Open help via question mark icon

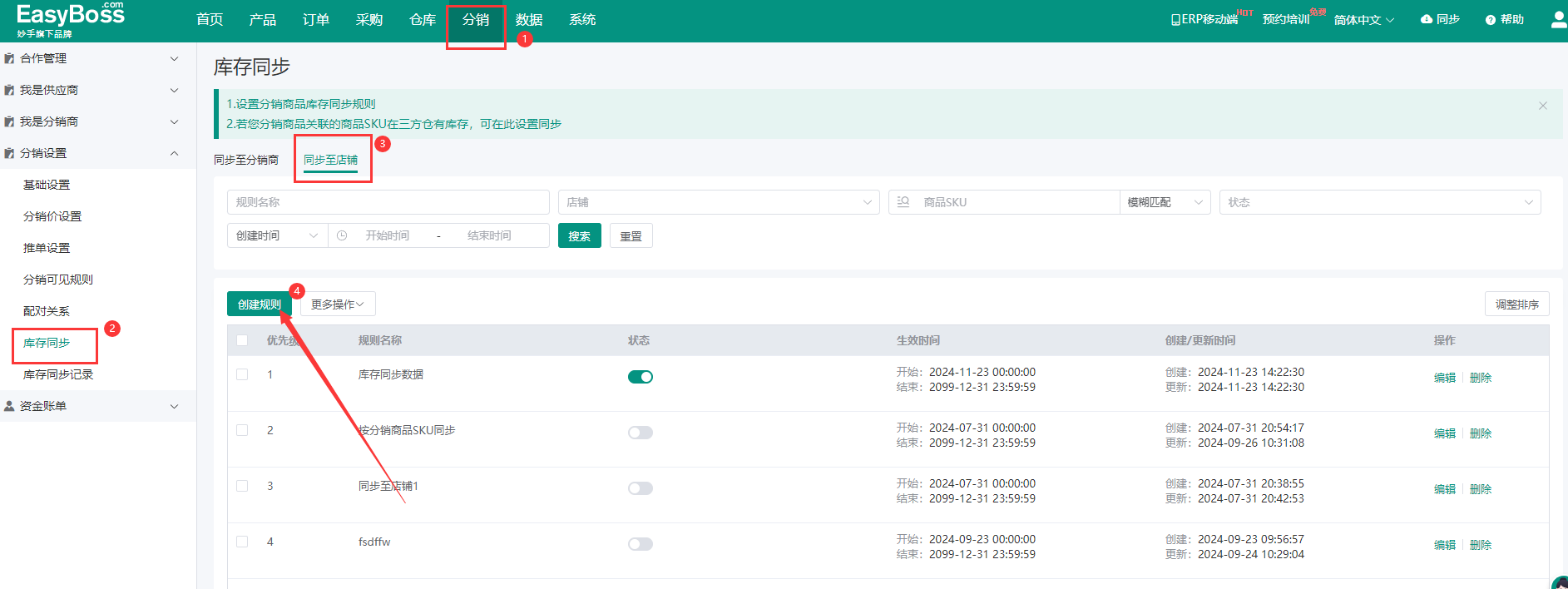1491,20
